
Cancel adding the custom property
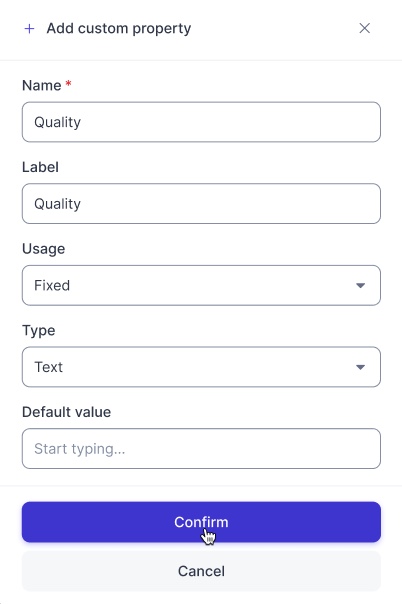click(x=201, y=571)
